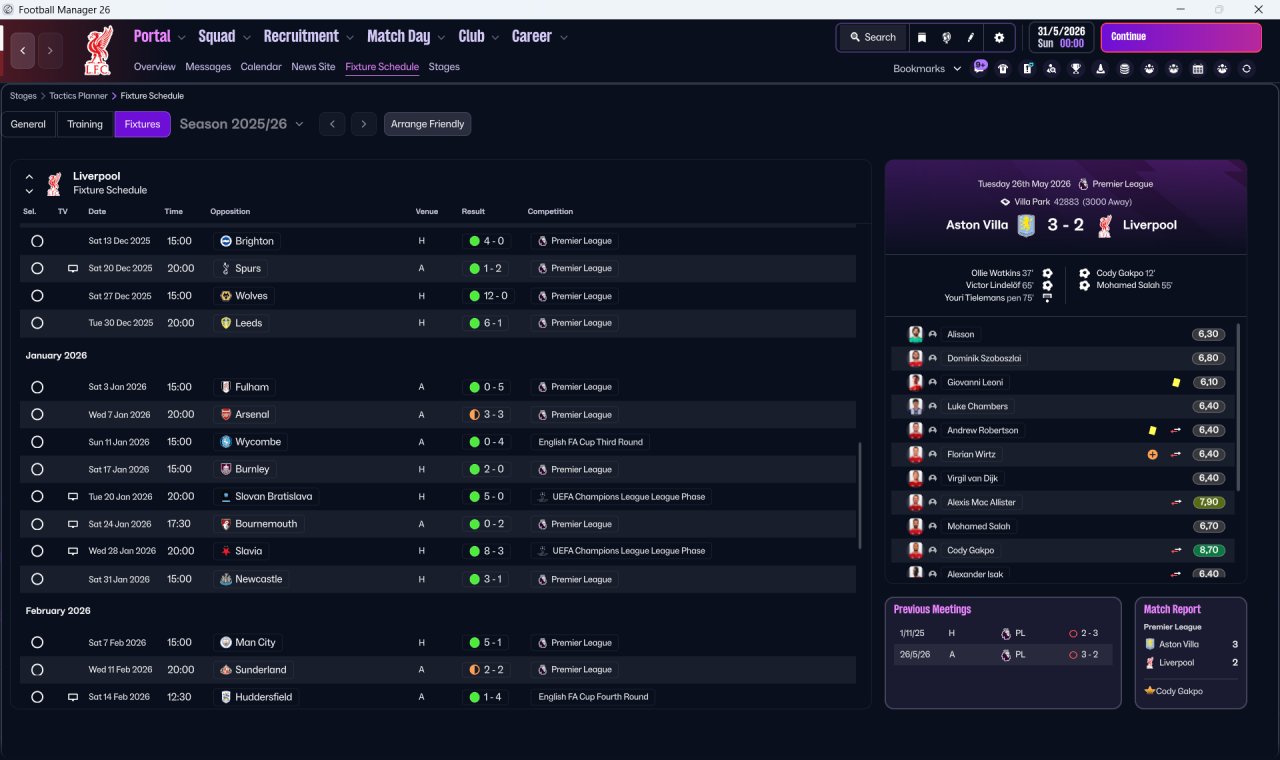Viewport: 1280px width, 760px height.
Task: Click Giovanni Leoni's yellow card icon
Action: 1176,382
